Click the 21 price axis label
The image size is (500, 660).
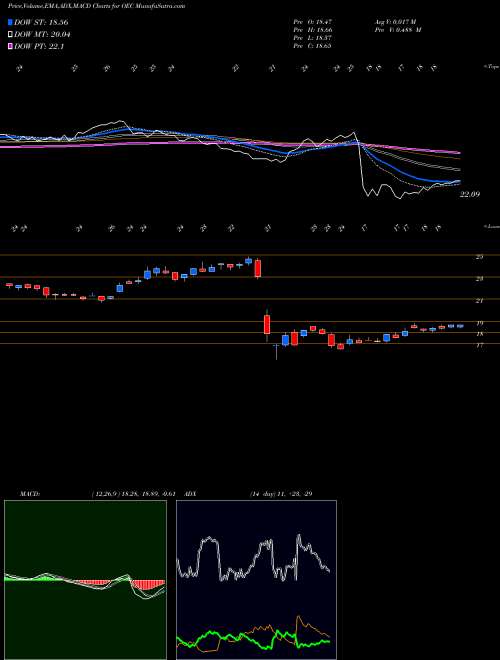(479, 301)
